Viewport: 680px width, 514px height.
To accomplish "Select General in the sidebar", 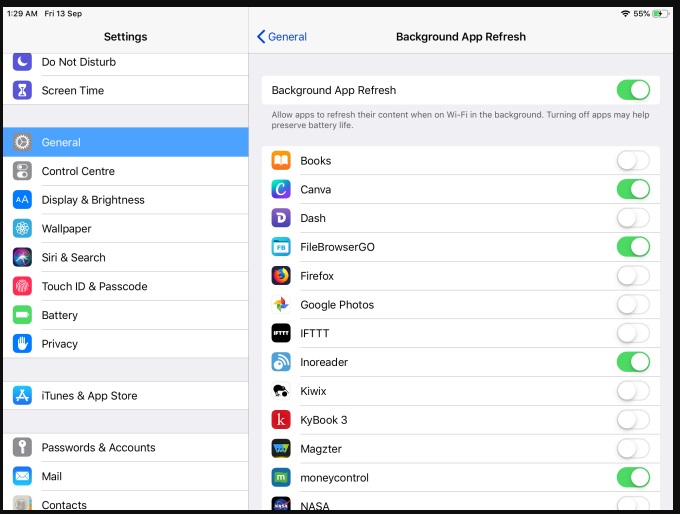I will click(x=126, y=142).
